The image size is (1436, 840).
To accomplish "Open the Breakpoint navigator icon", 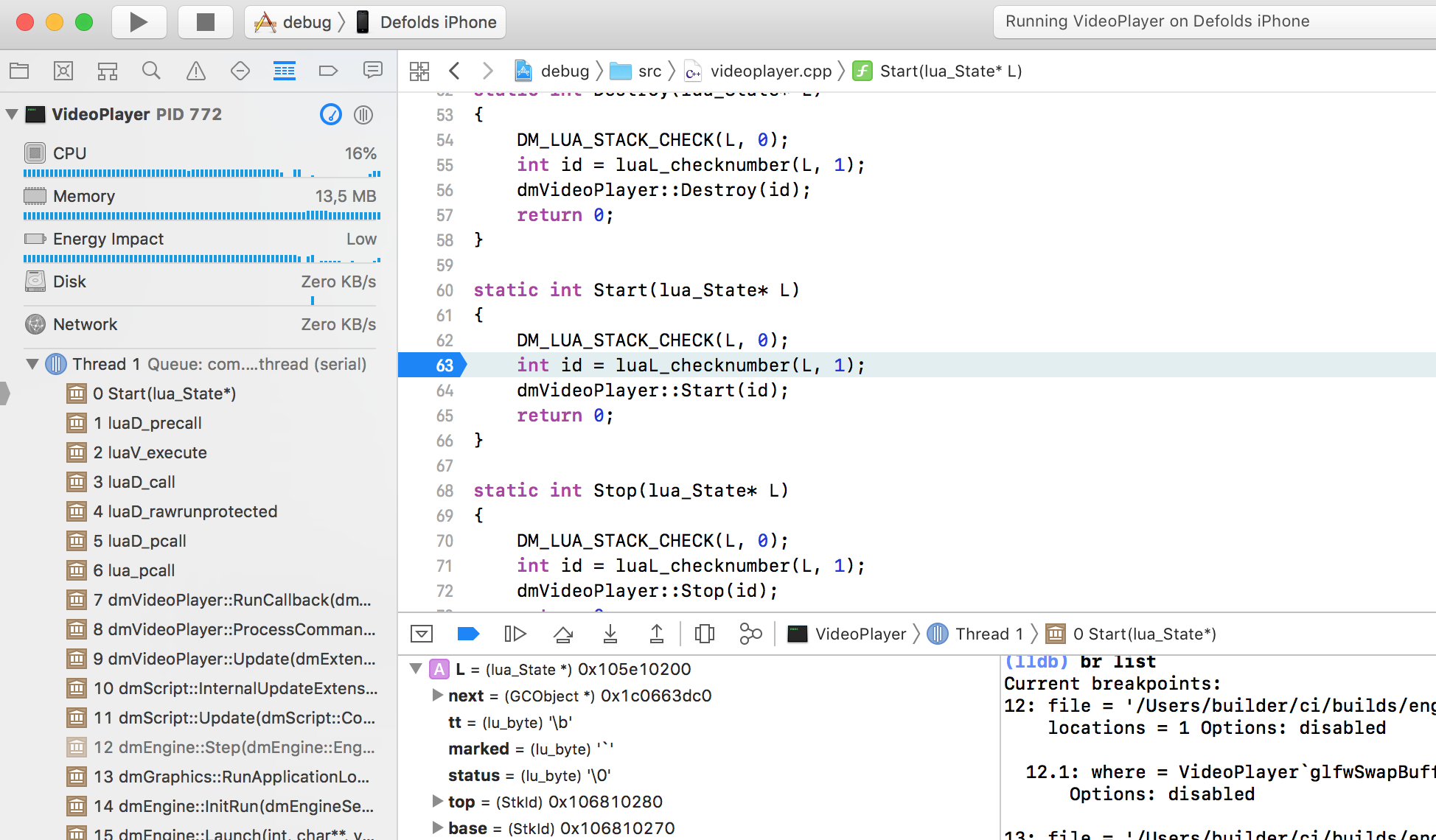I will pos(328,71).
